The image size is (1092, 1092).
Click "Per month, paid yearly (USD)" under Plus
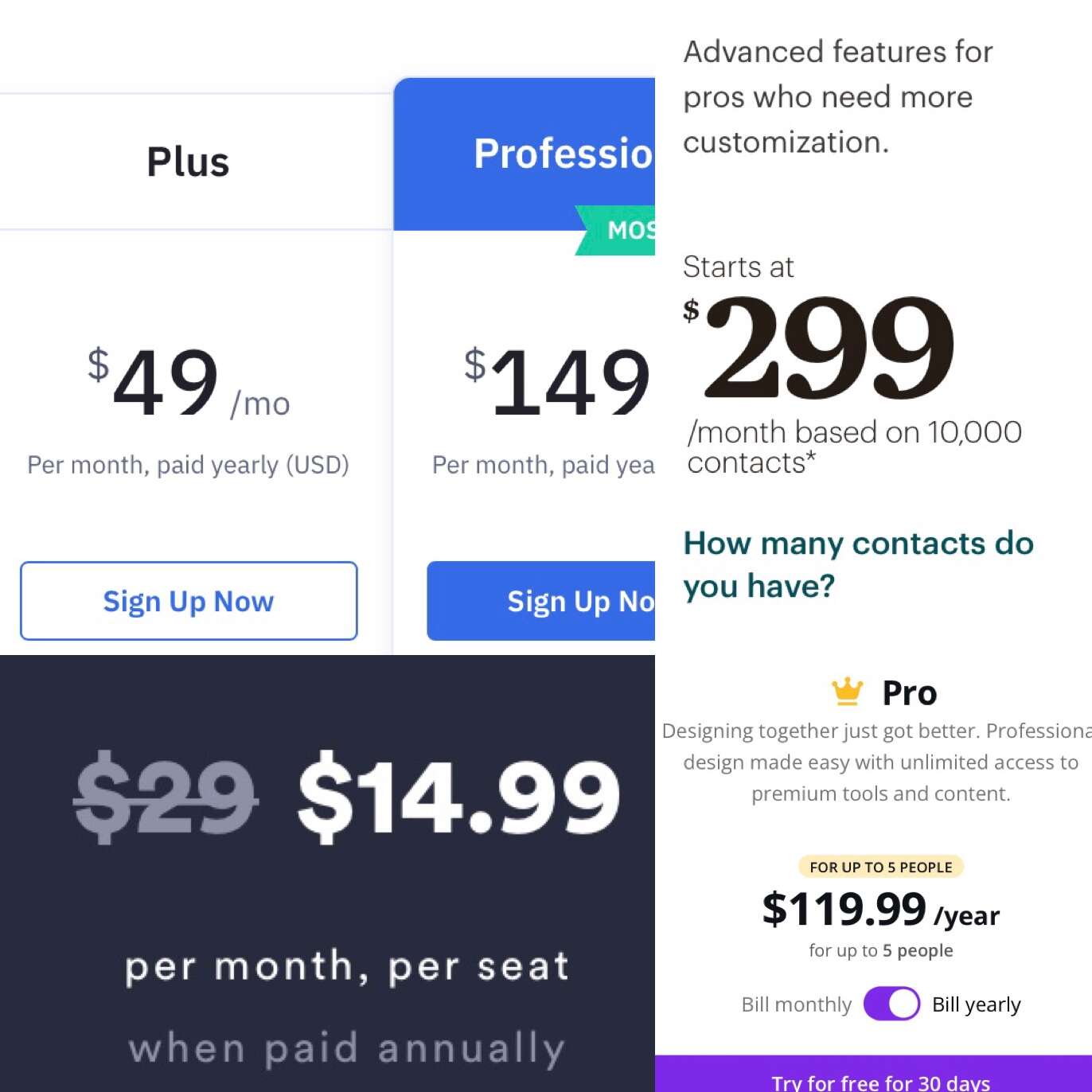[x=189, y=465]
